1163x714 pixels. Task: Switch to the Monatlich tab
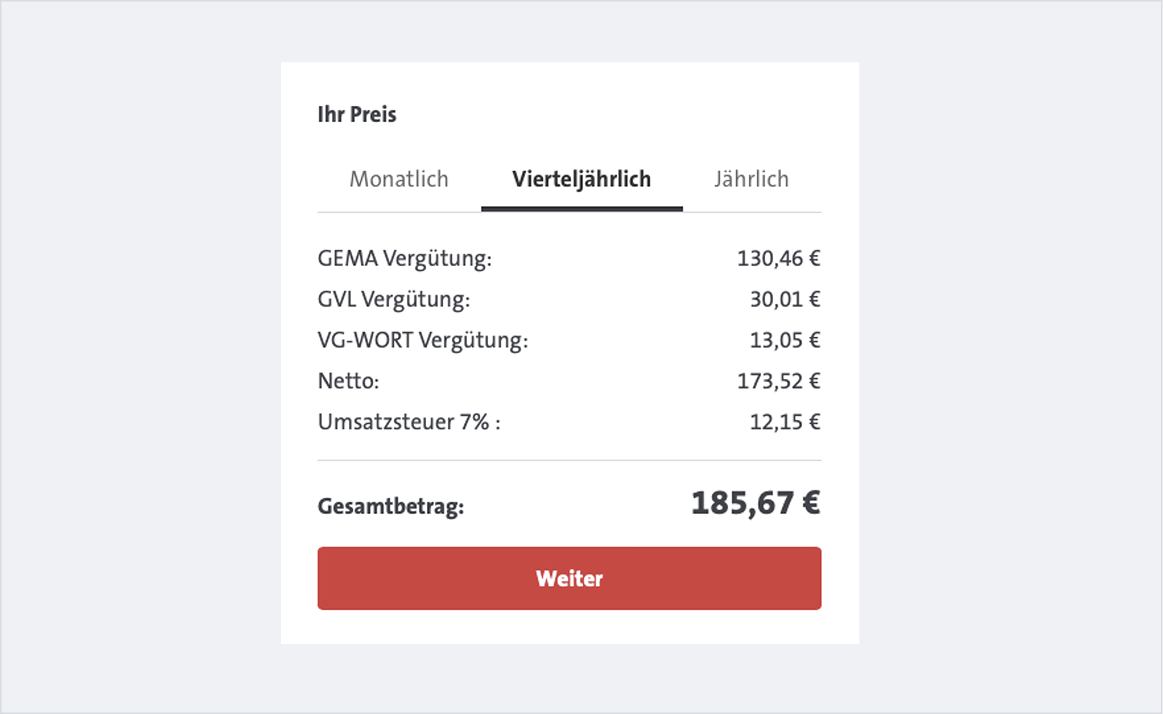[398, 179]
